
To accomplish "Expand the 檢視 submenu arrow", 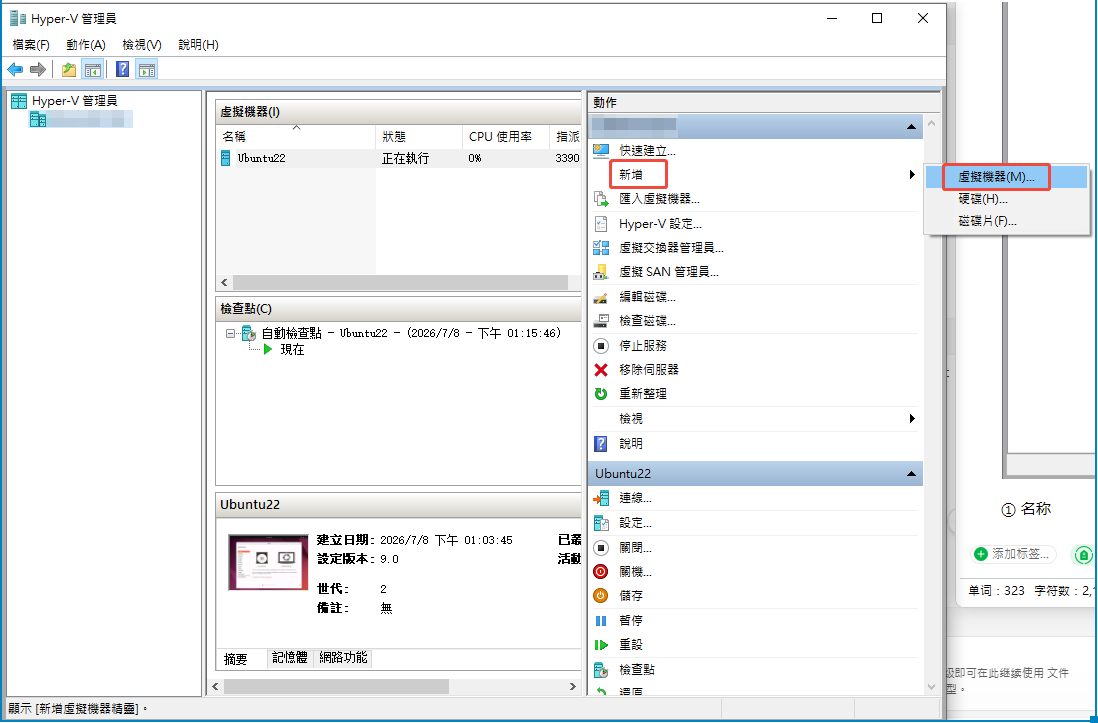I will (912, 418).
